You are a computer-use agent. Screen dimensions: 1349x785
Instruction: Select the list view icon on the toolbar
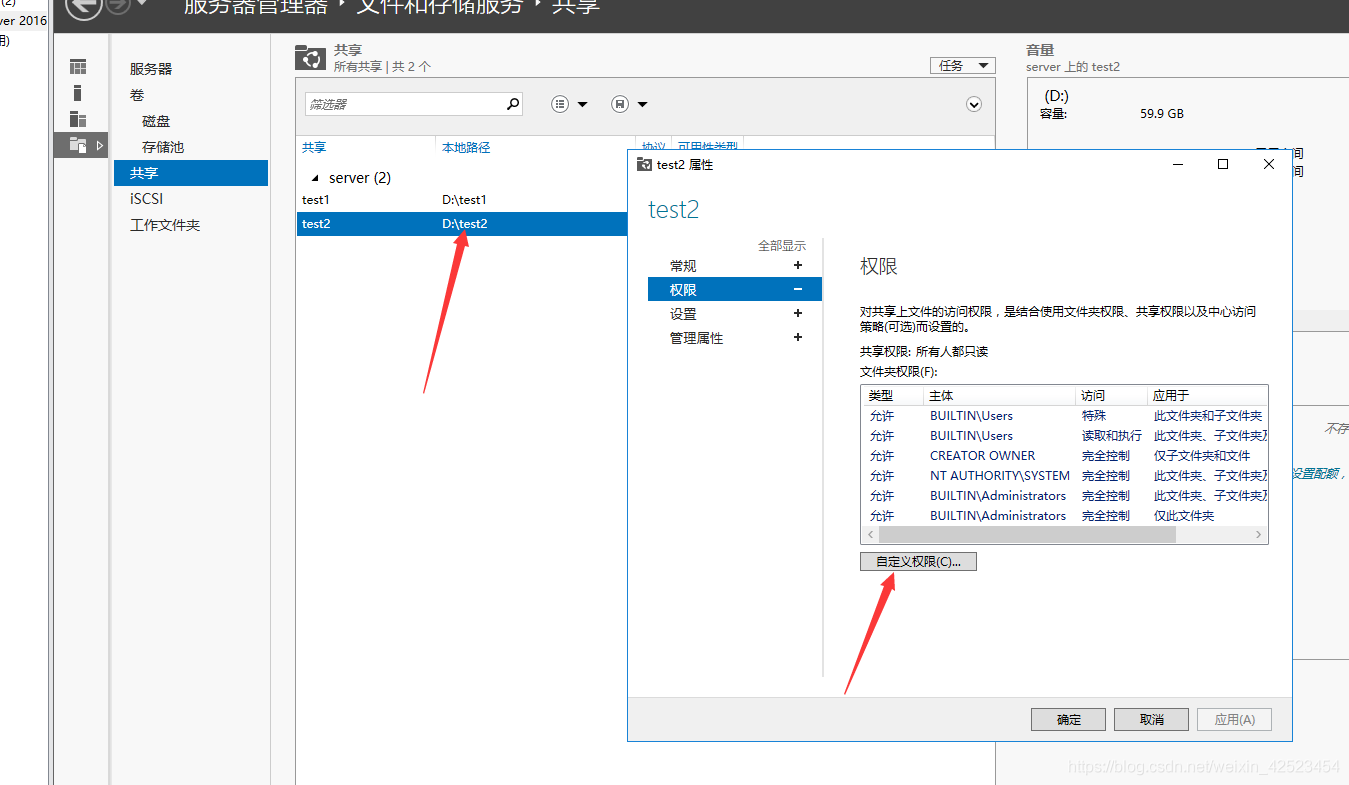[x=559, y=103]
